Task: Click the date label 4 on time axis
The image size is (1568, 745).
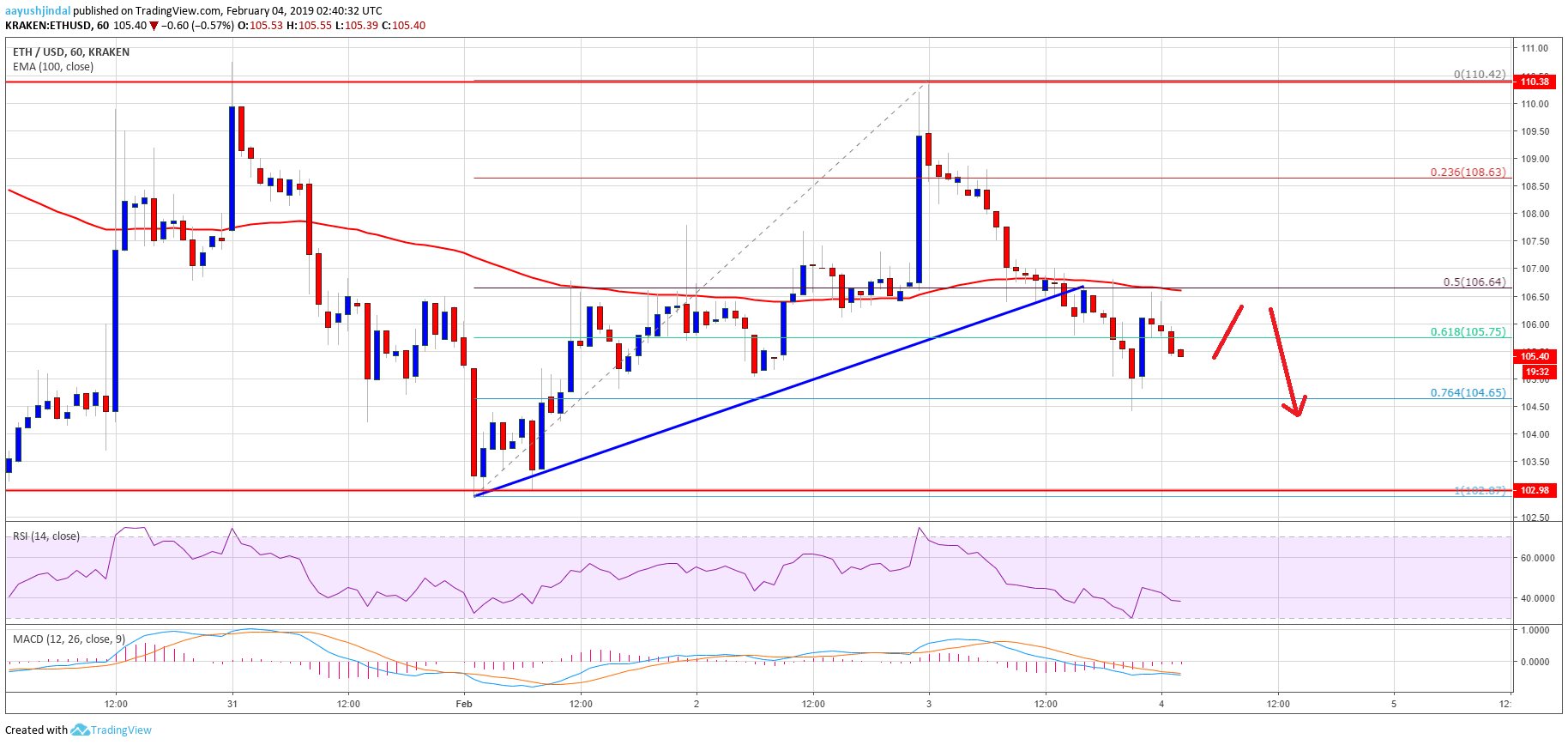Action: coord(1161,704)
